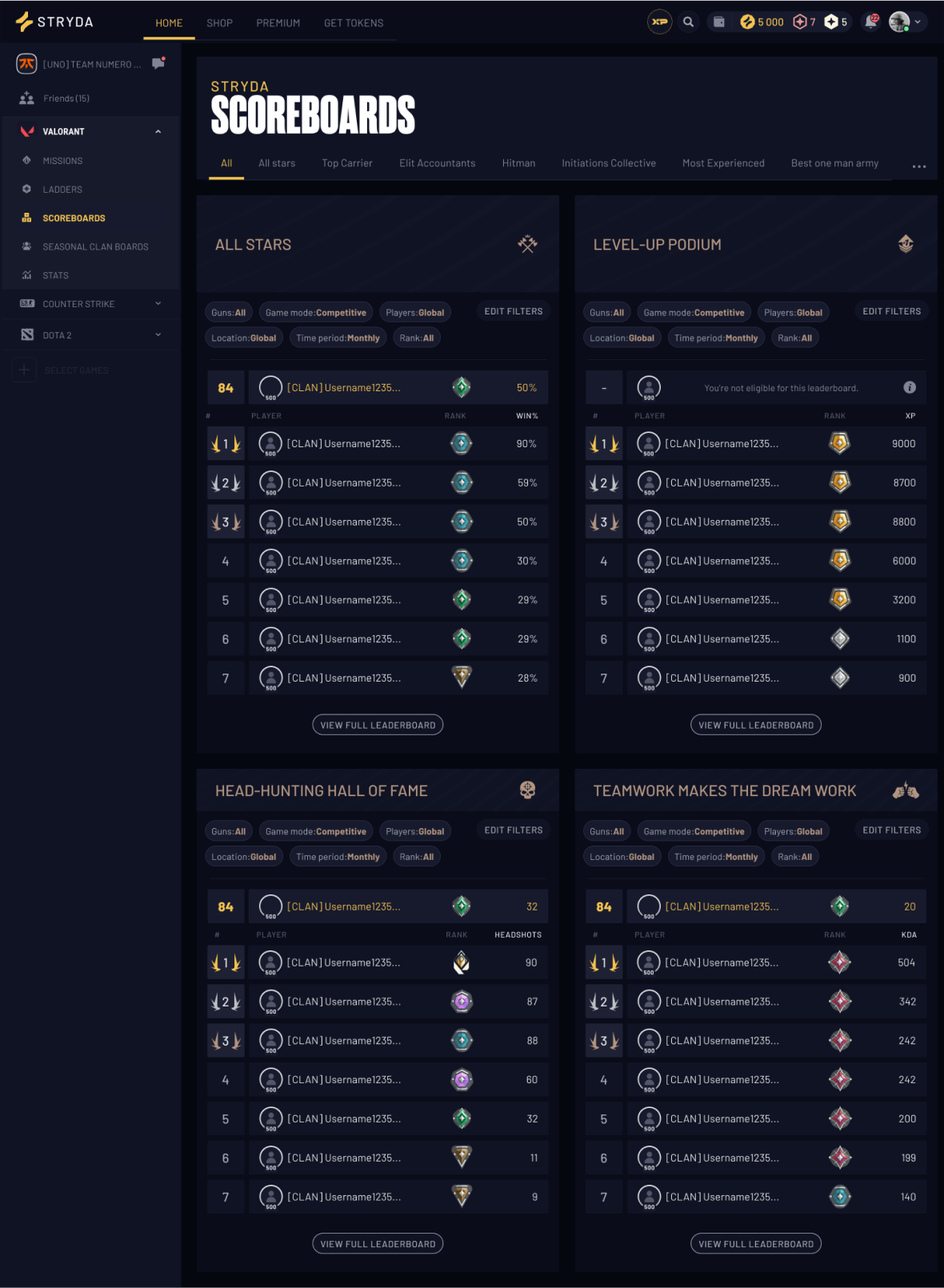Open the All Stars player with 90% win rate

tap(398, 444)
